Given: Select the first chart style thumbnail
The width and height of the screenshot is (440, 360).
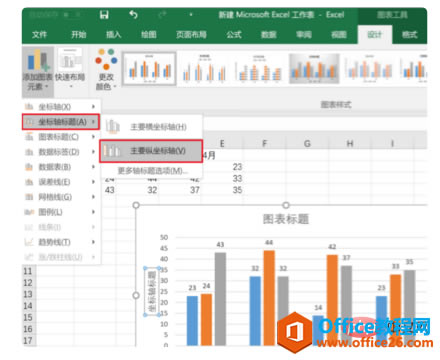Looking at the screenshot, I should tap(149, 68).
